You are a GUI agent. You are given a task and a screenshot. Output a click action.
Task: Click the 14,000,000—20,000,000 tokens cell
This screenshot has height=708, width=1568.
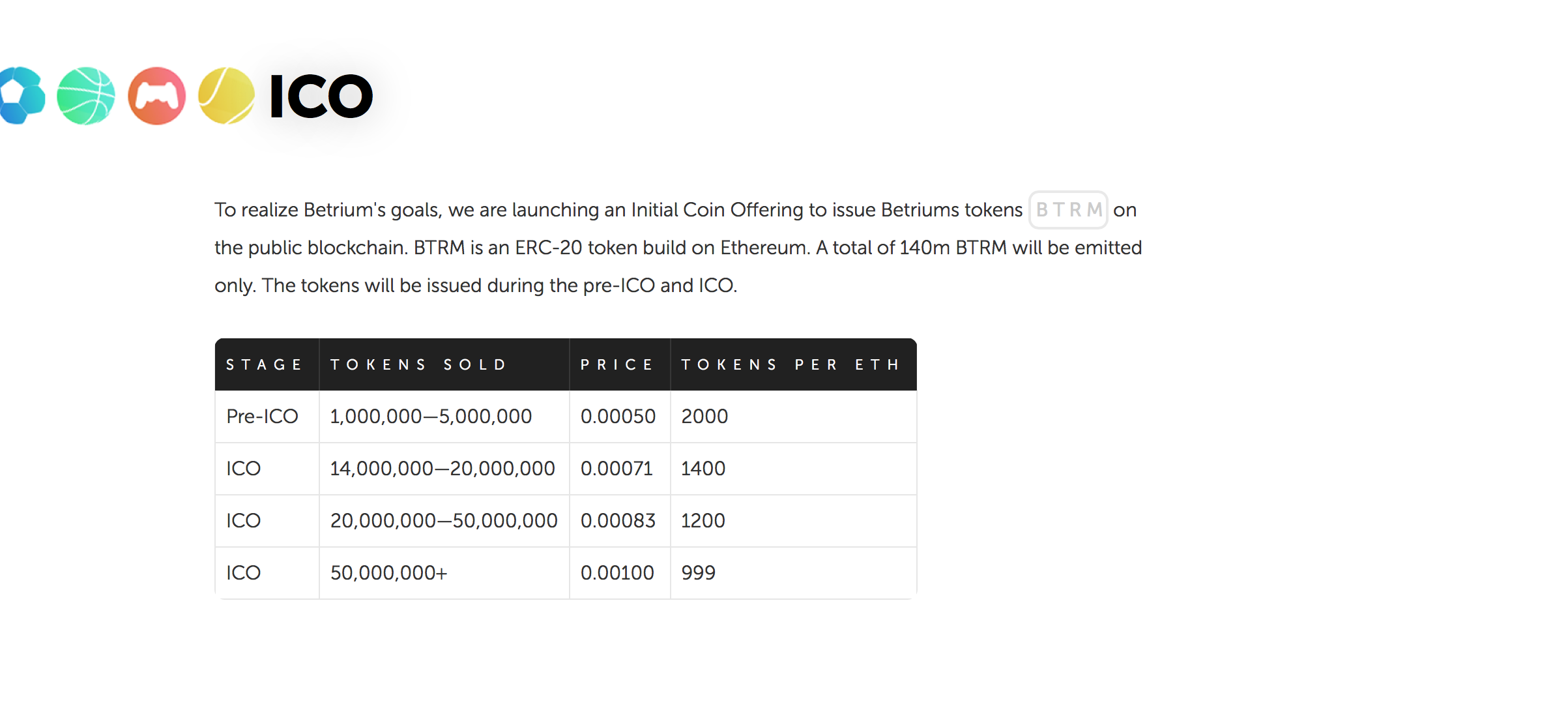pos(443,469)
